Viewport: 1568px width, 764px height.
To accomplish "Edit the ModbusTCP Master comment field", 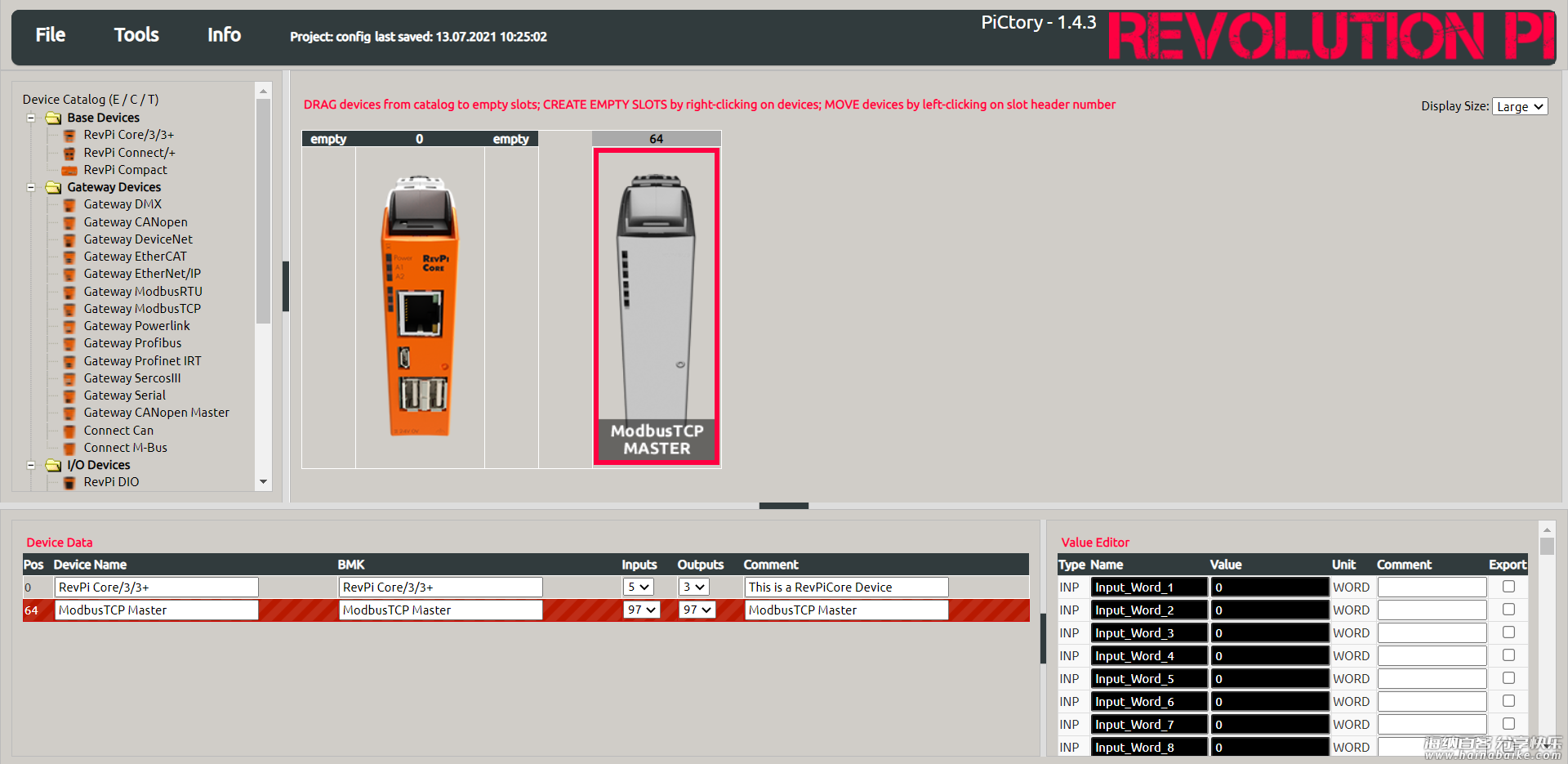I will (x=846, y=610).
